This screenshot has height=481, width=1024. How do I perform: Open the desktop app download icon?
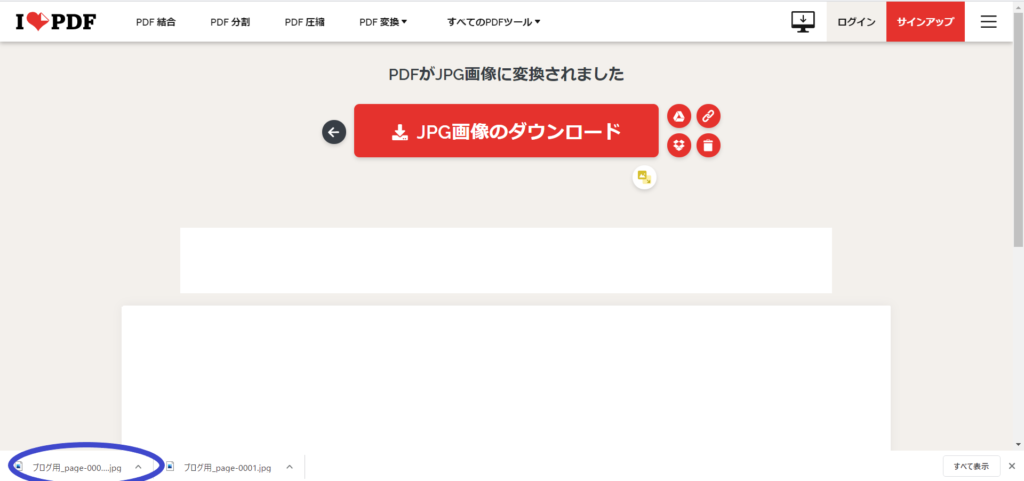click(803, 22)
